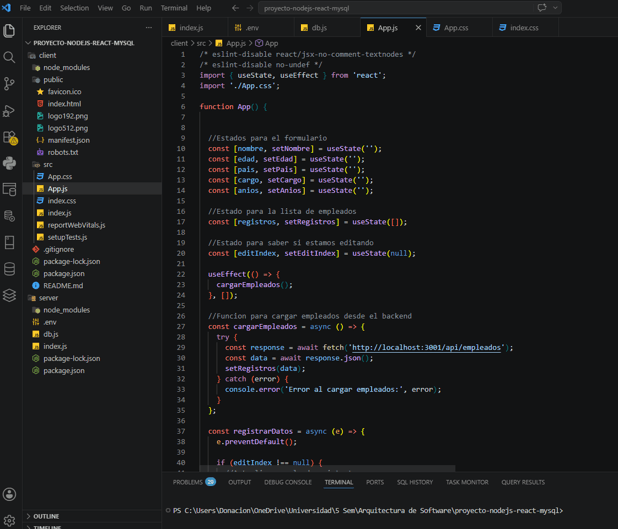
Task: Open the Search view in activity bar
Action: (9, 58)
